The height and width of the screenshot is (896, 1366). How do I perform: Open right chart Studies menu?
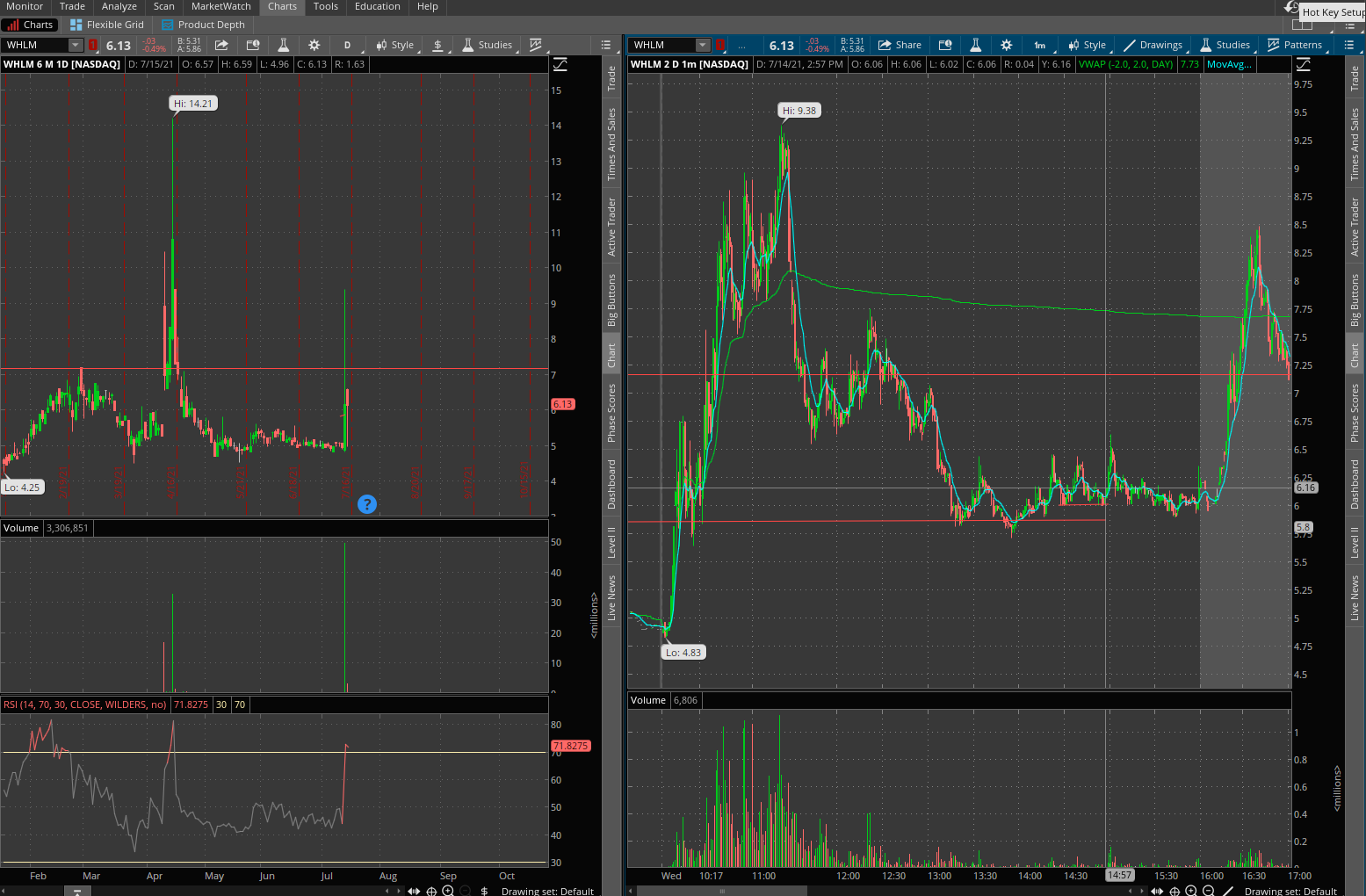pyautogui.click(x=1225, y=45)
